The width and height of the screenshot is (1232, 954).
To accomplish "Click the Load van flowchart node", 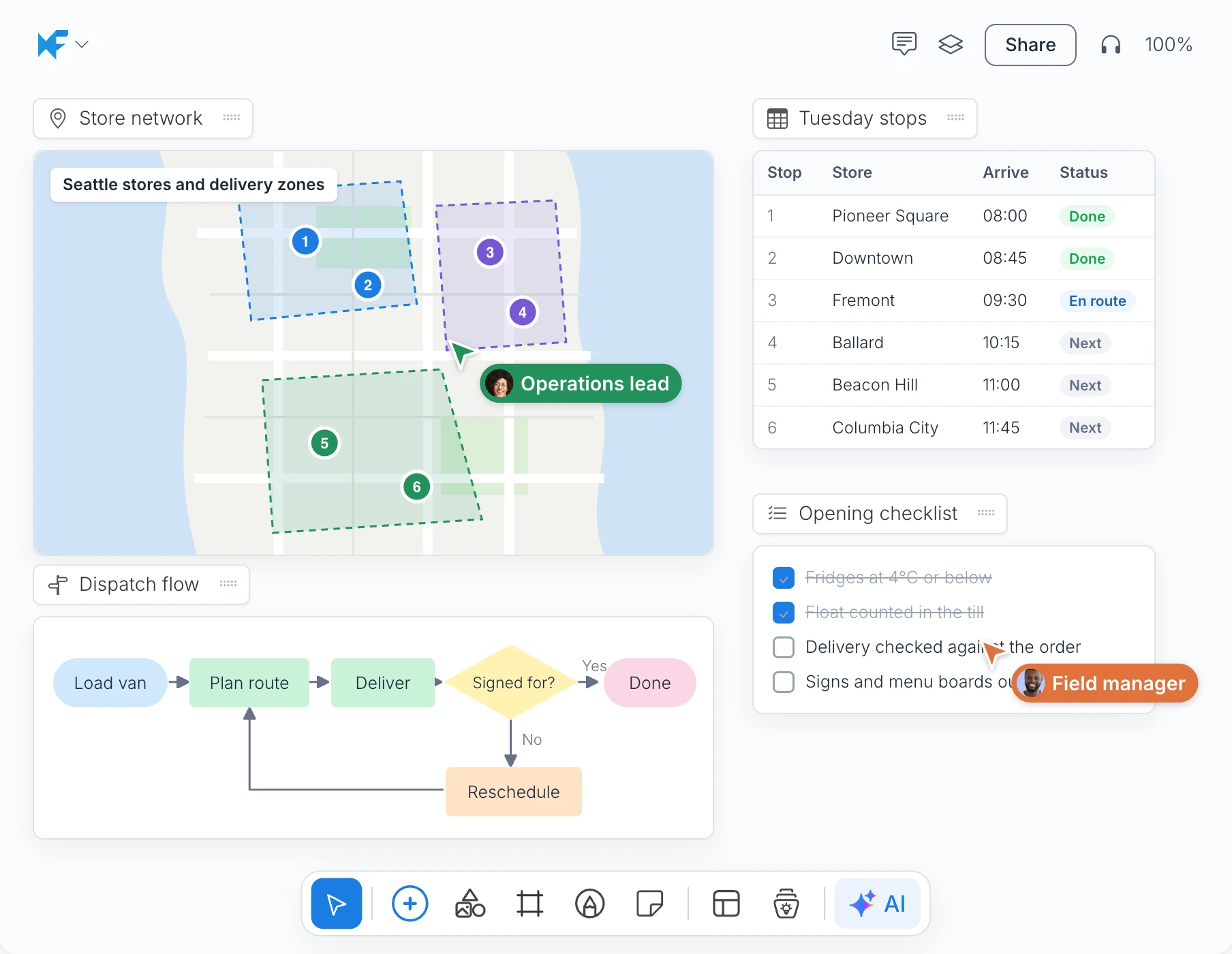I will [110, 683].
